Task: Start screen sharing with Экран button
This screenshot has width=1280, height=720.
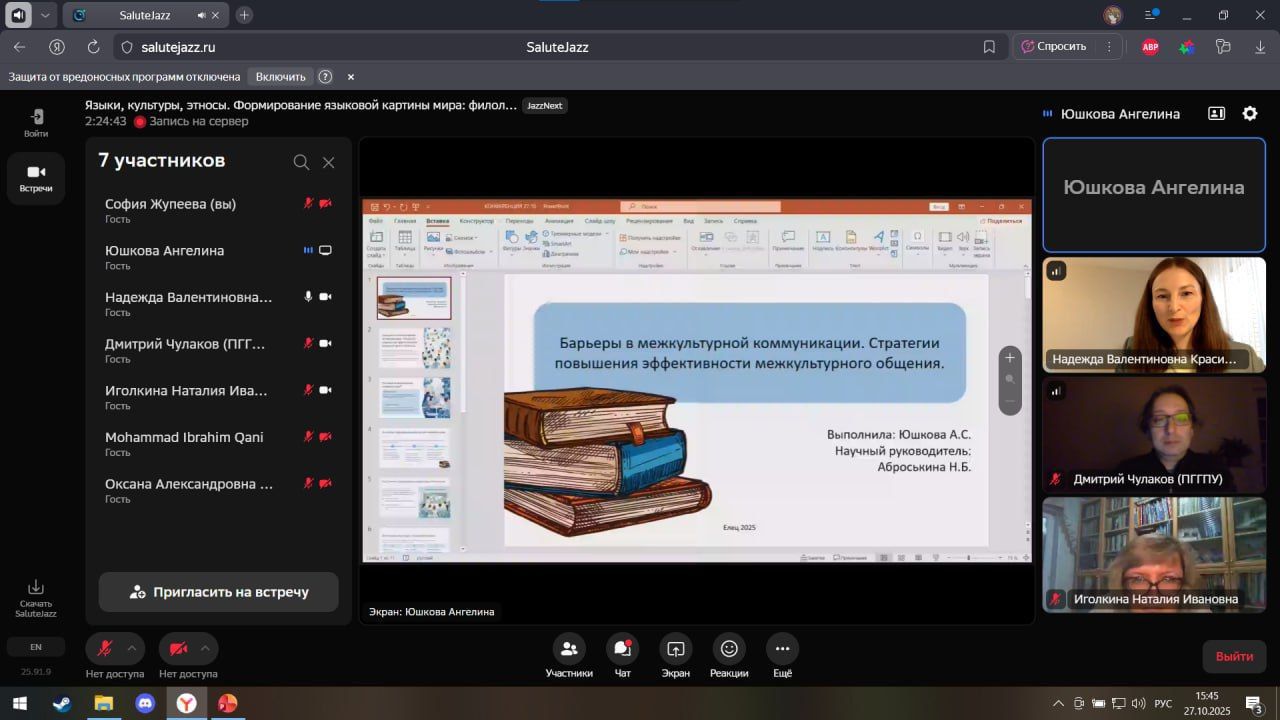Action: [675, 649]
